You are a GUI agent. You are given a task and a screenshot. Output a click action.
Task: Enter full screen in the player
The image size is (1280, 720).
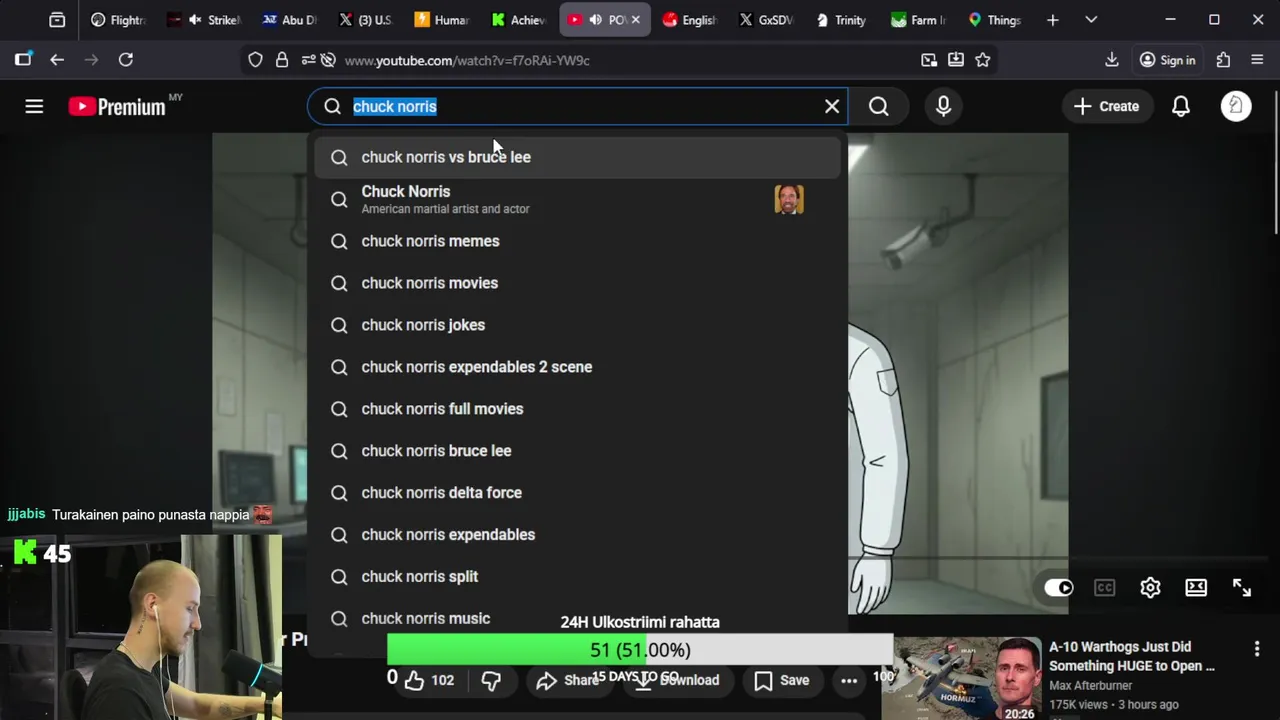1242,588
